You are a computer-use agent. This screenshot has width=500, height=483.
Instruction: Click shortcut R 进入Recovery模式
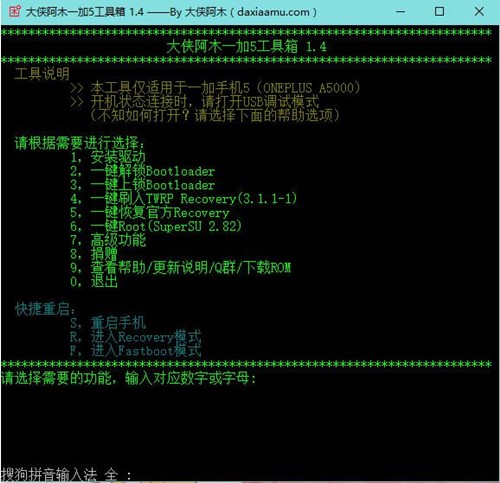coord(136,337)
